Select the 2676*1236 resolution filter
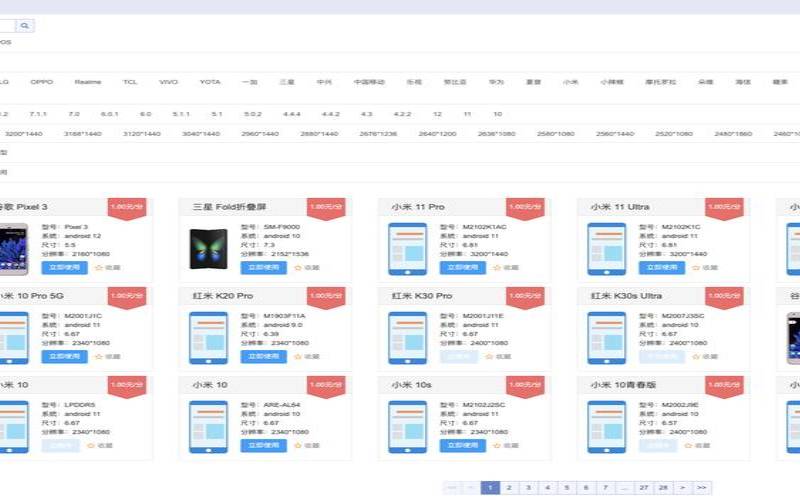800x500 pixels. pyautogui.click(x=378, y=134)
